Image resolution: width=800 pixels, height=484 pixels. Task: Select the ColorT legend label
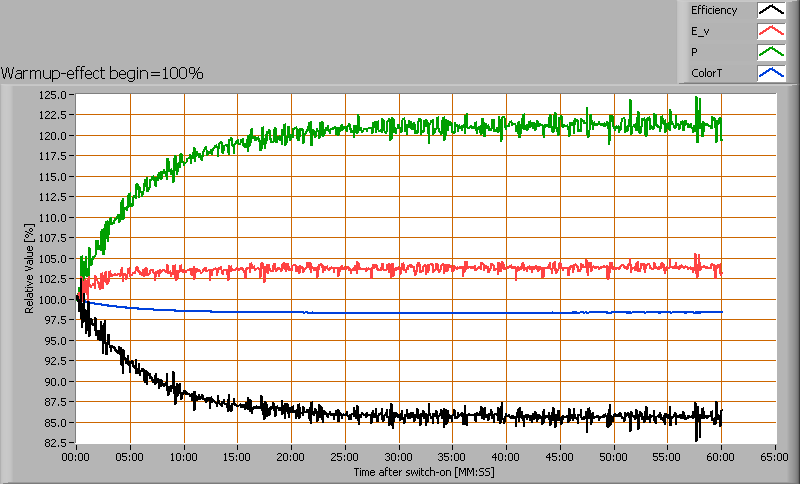(706, 72)
